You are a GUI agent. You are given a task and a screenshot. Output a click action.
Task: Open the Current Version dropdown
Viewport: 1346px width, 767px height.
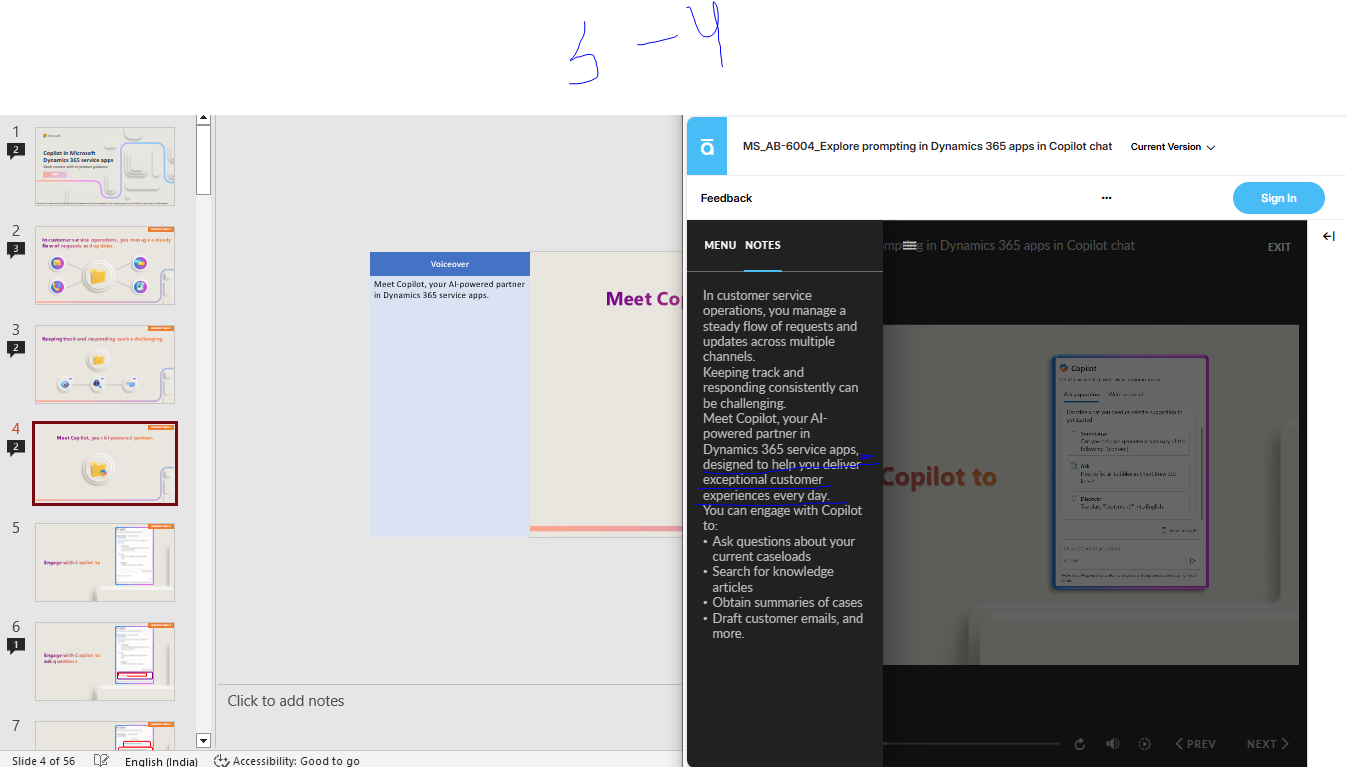pyautogui.click(x=1172, y=147)
